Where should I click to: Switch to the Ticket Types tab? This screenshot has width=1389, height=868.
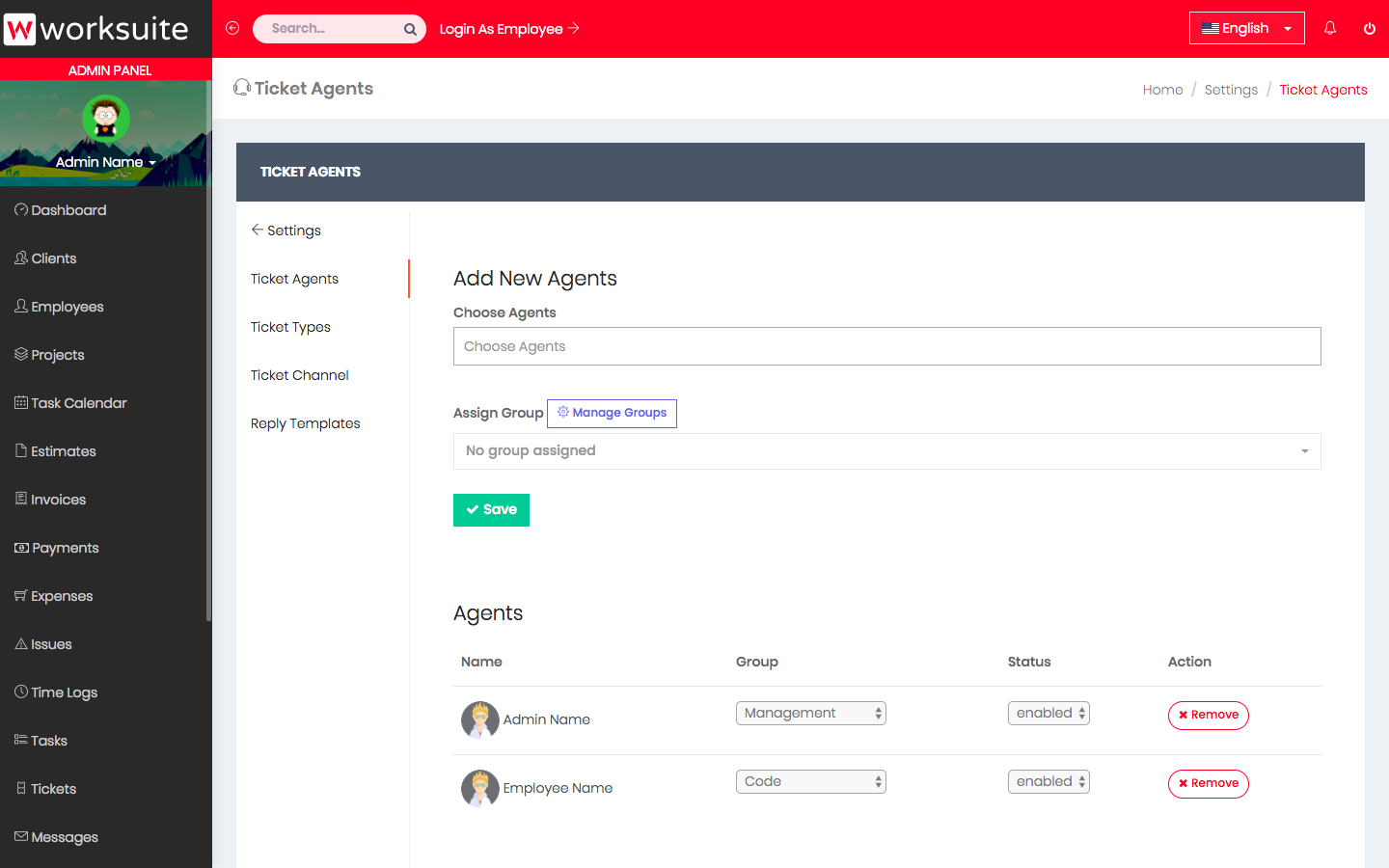tap(290, 327)
